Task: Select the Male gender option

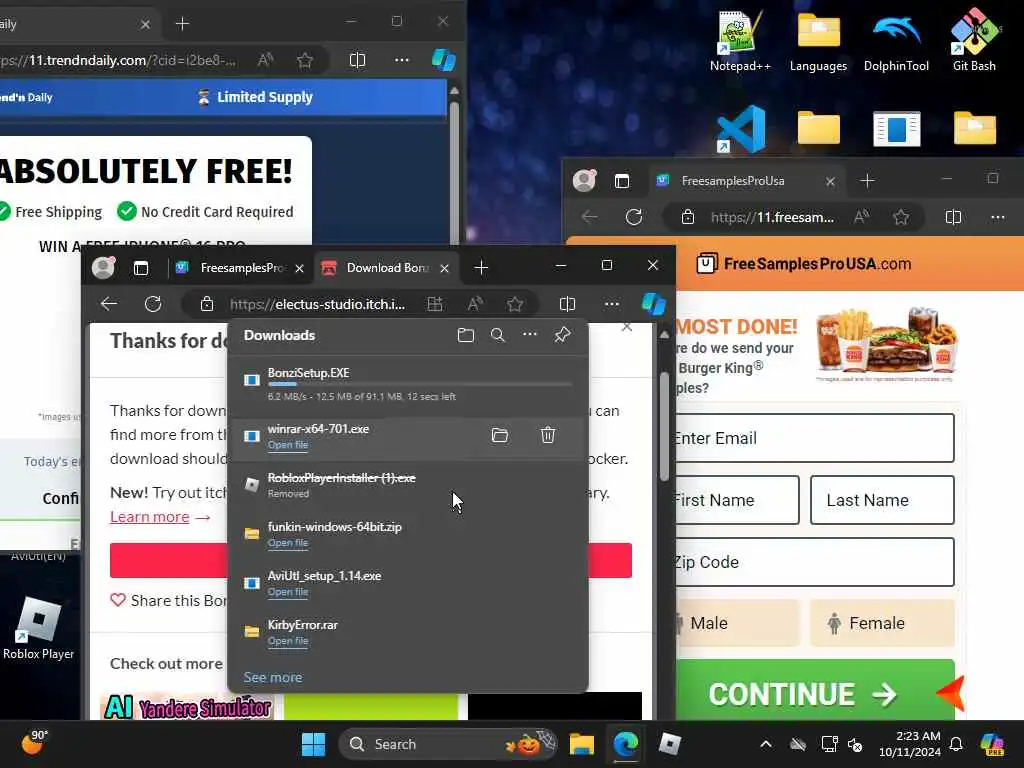Action: point(737,623)
